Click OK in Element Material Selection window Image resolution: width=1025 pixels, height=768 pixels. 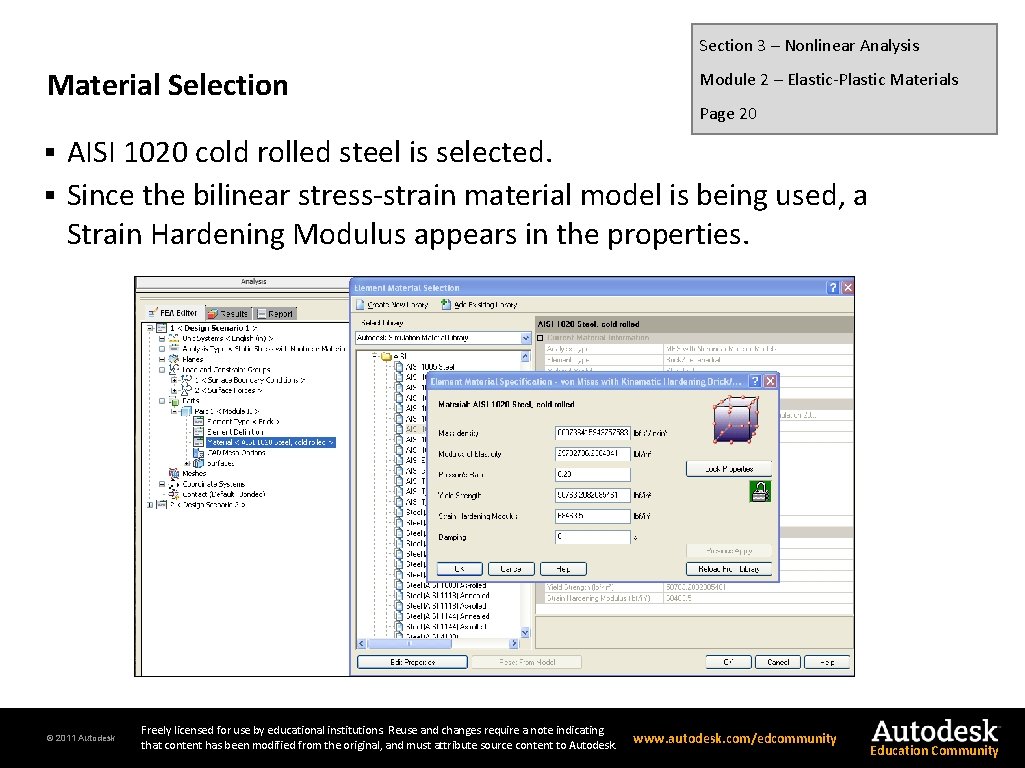(x=729, y=662)
